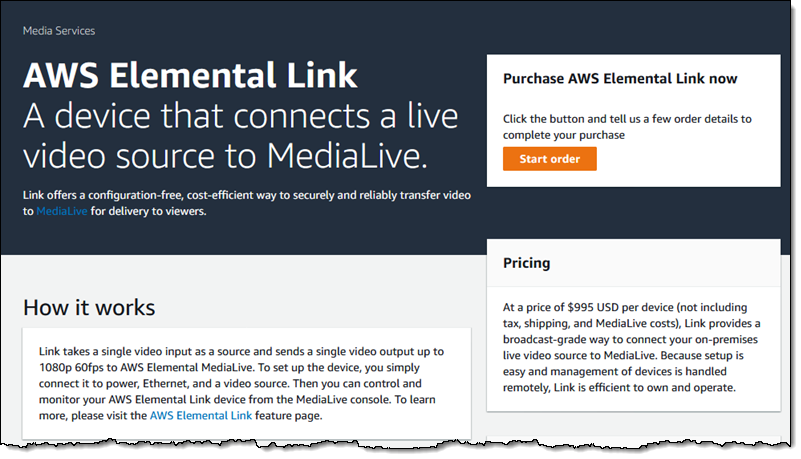
Task: Select the How it works heading
Action: coord(89,306)
